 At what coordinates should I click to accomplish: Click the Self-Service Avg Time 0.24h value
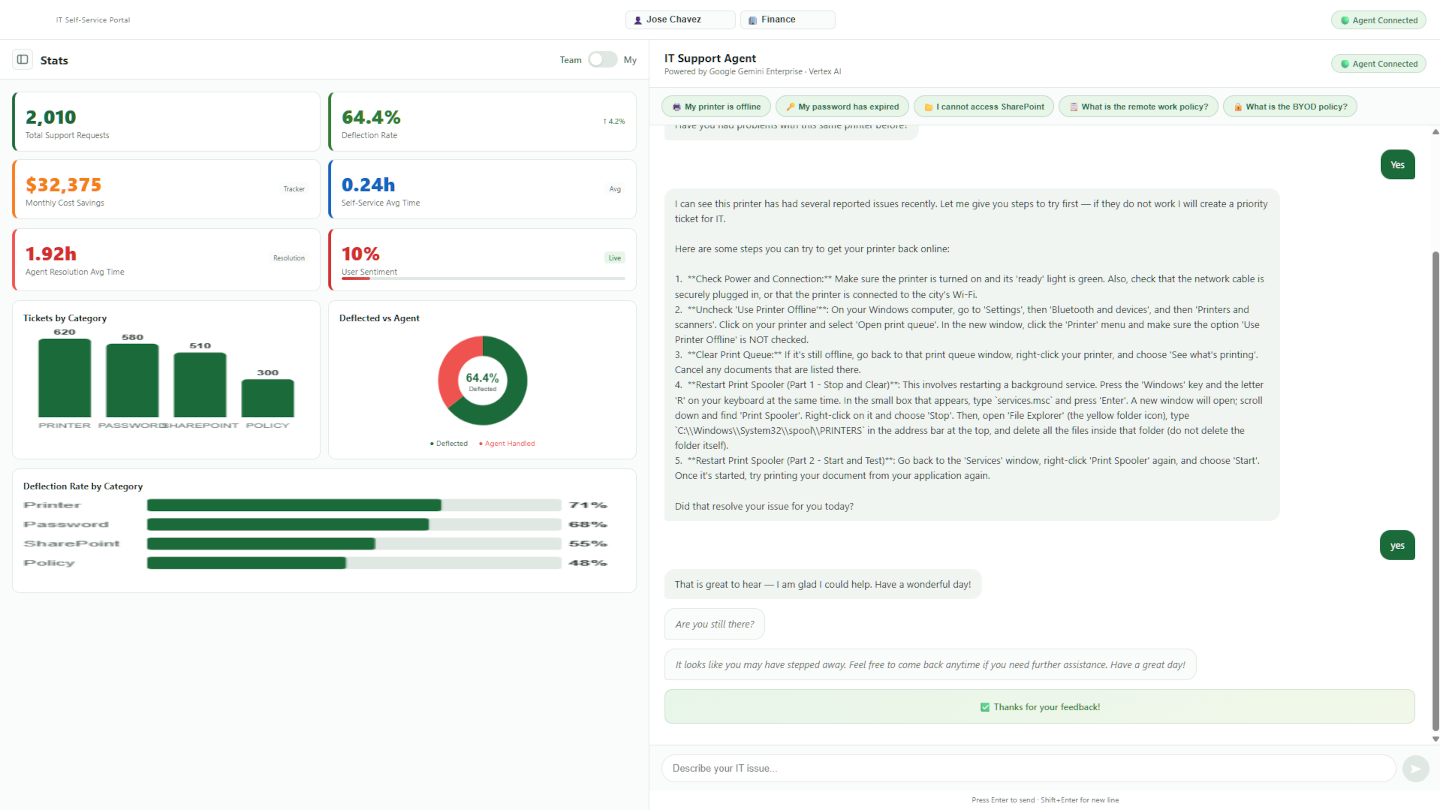(x=368, y=185)
